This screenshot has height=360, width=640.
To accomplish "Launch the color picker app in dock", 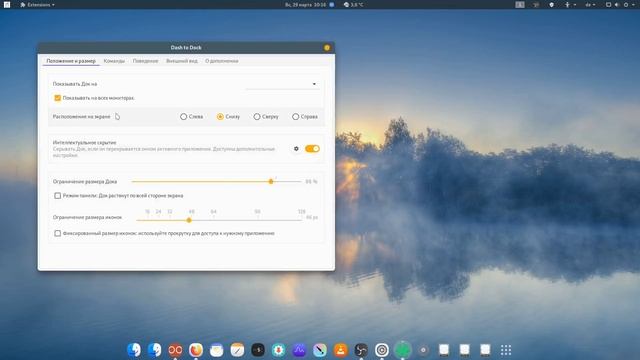I will (320, 350).
